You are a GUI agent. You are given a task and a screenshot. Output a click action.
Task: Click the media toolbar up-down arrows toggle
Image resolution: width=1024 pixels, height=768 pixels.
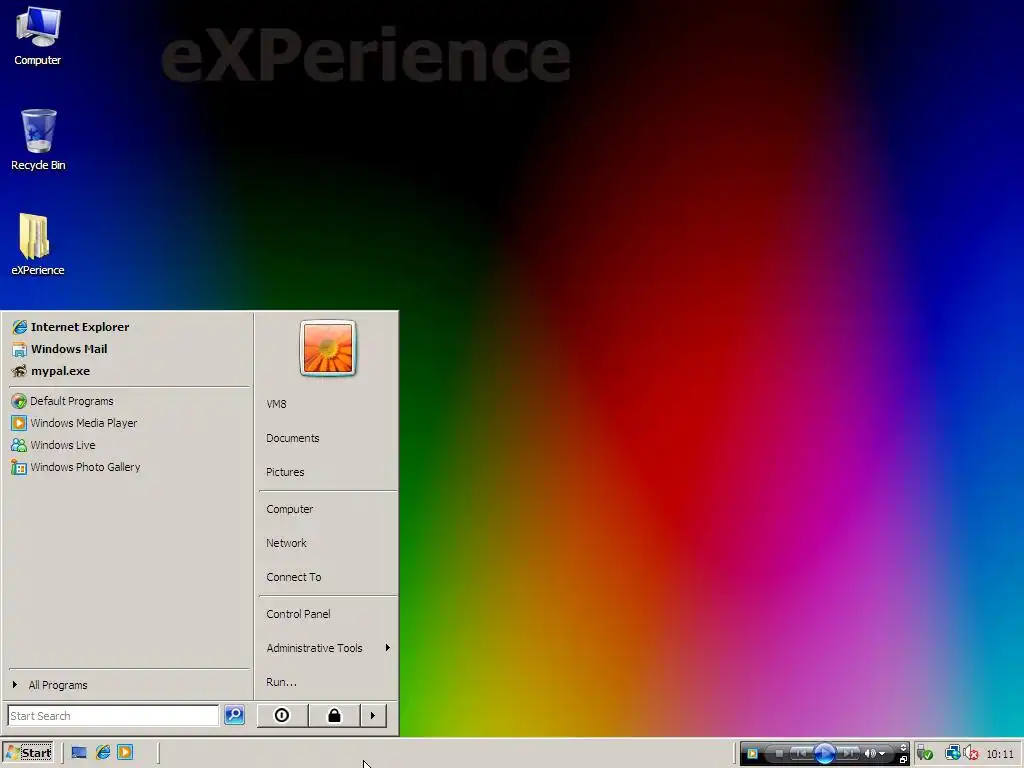coord(903,748)
